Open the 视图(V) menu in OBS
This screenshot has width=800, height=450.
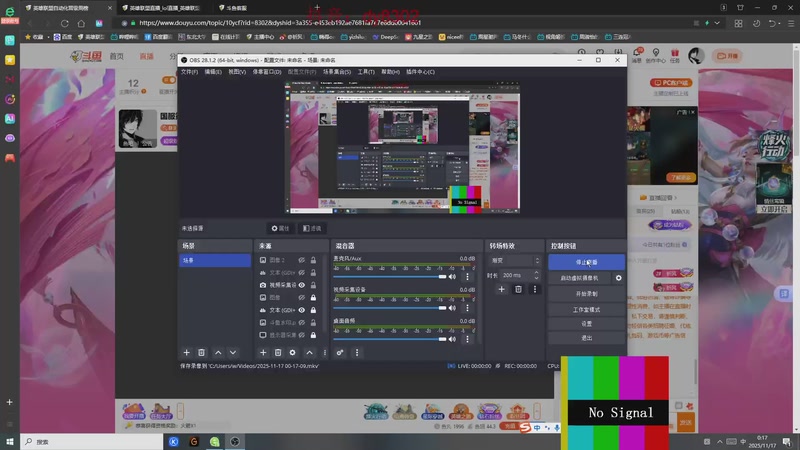point(237,72)
